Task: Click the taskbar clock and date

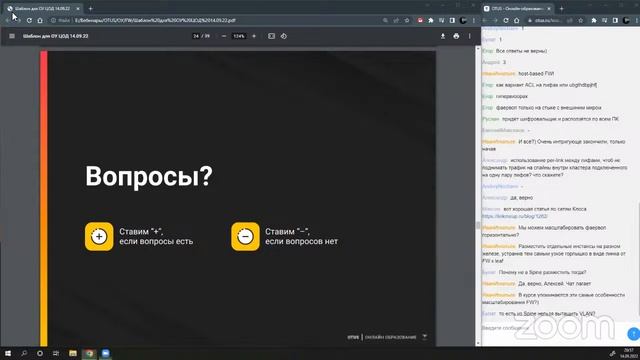Action: click(629, 353)
